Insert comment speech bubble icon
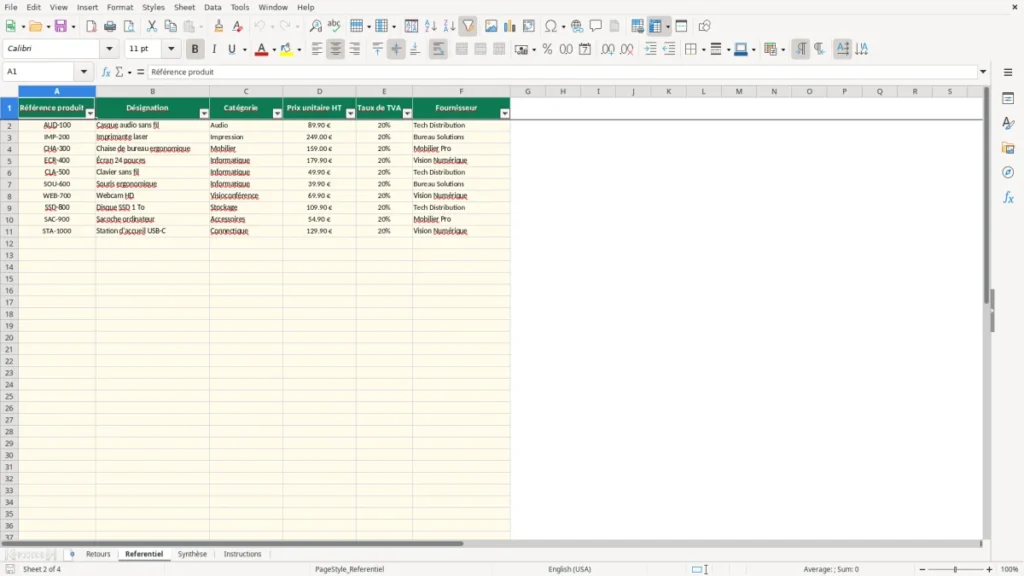 point(596,26)
